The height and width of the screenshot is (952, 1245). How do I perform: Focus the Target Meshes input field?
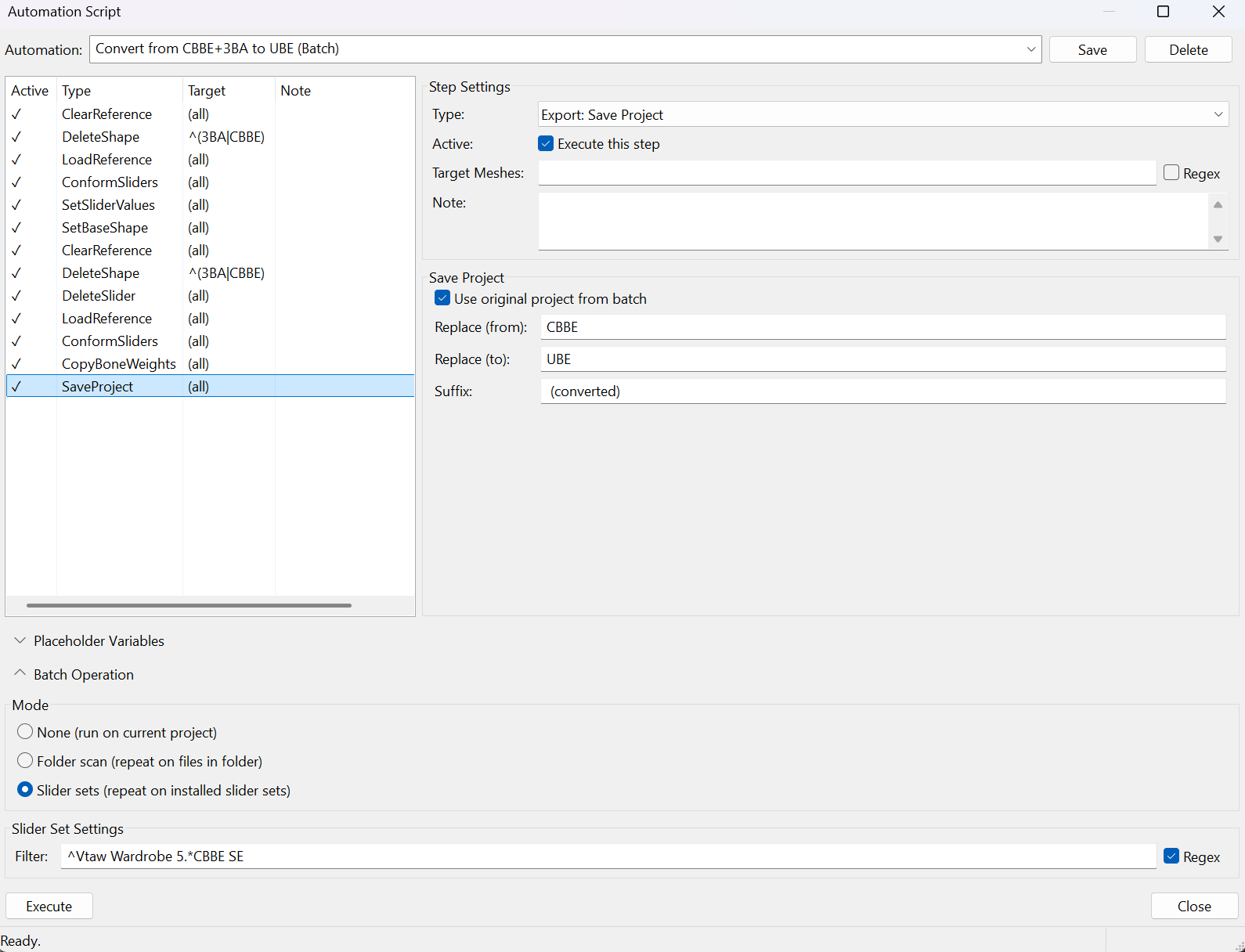point(846,173)
